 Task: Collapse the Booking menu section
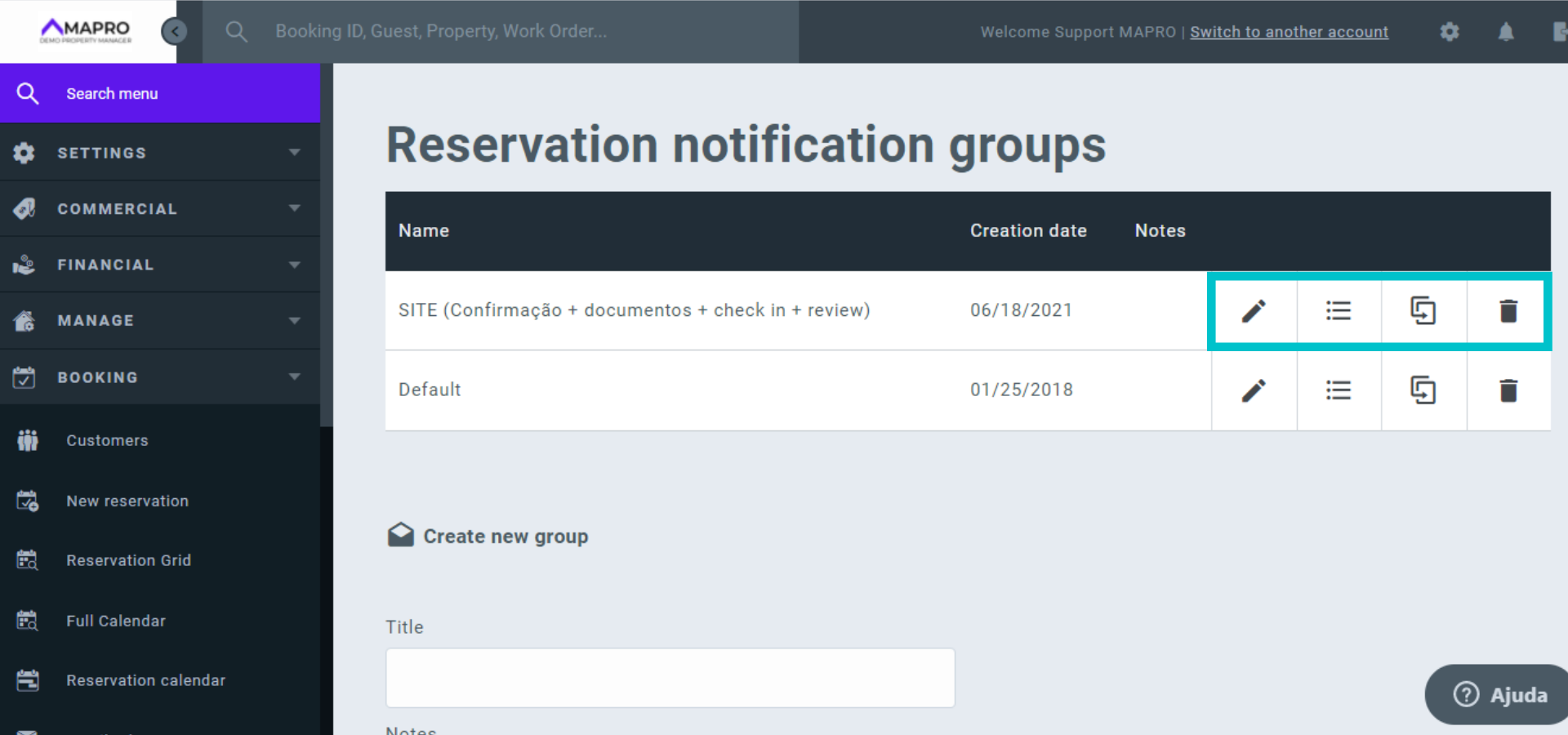(159, 377)
